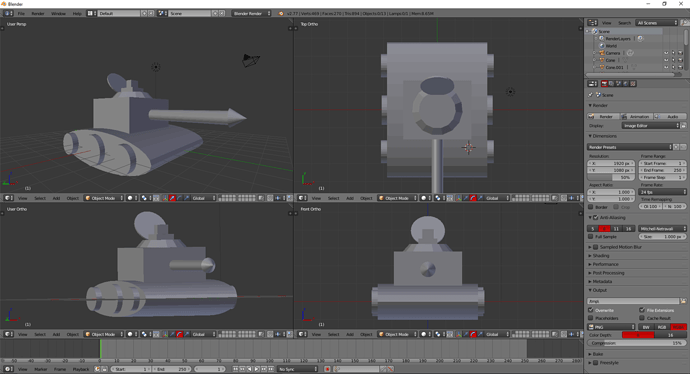Open the Render Layers properties tab icon

611,84
